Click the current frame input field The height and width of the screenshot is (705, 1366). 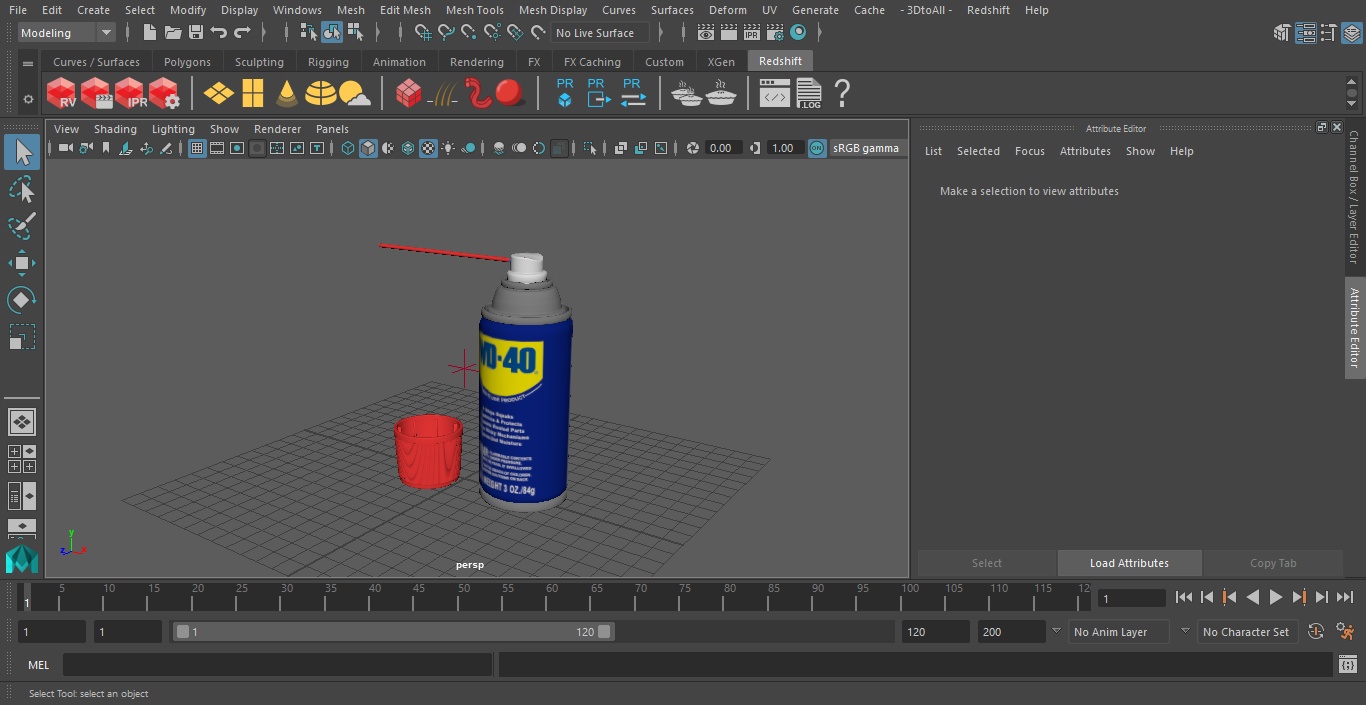(x=1131, y=598)
